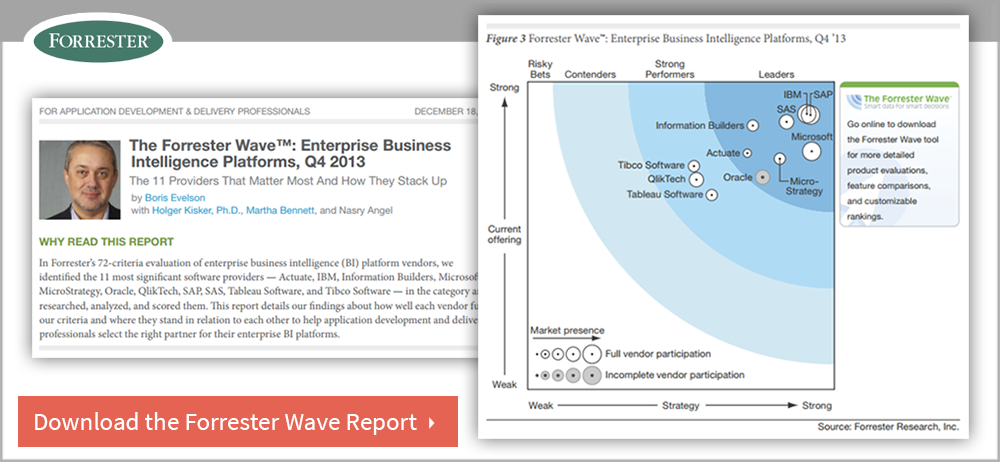1000x462 pixels.
Task: Click the largest full participation legend circle
Action: (592, 354)
